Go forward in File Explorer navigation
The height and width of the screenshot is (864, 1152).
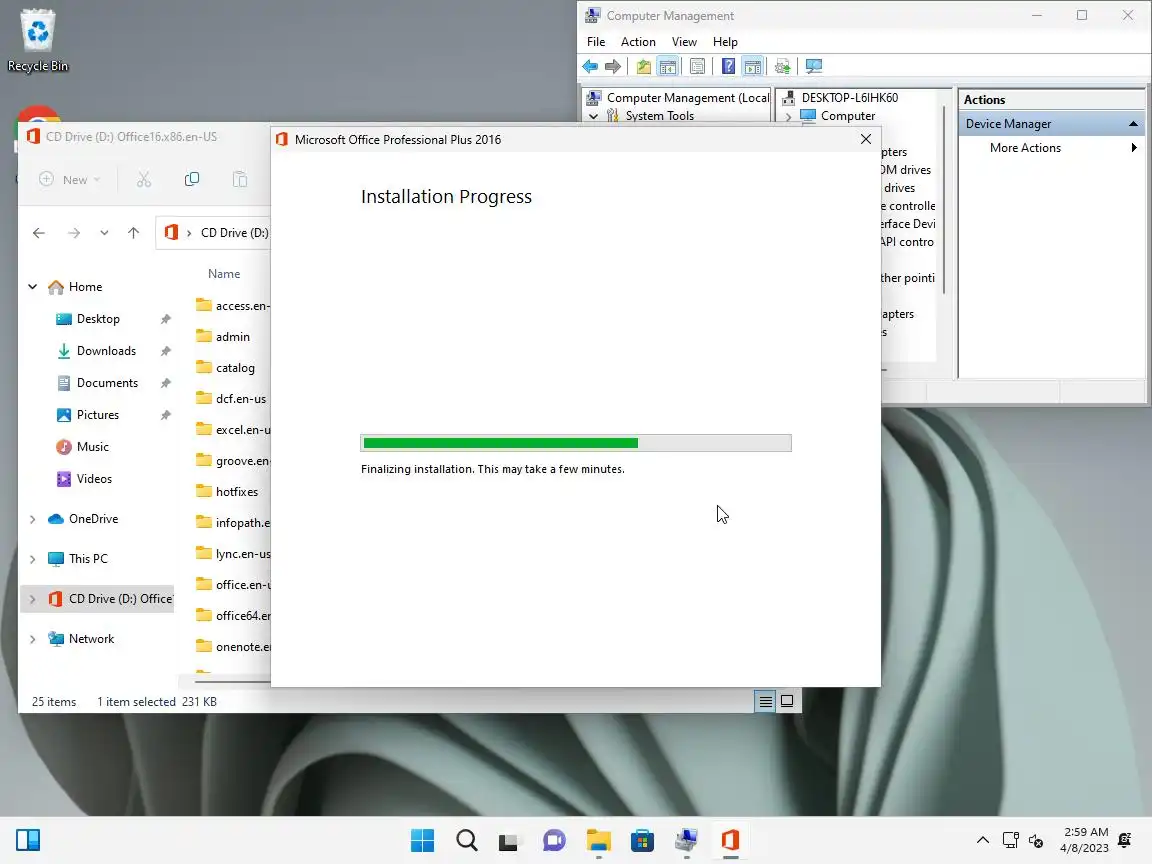pos(74,233)
